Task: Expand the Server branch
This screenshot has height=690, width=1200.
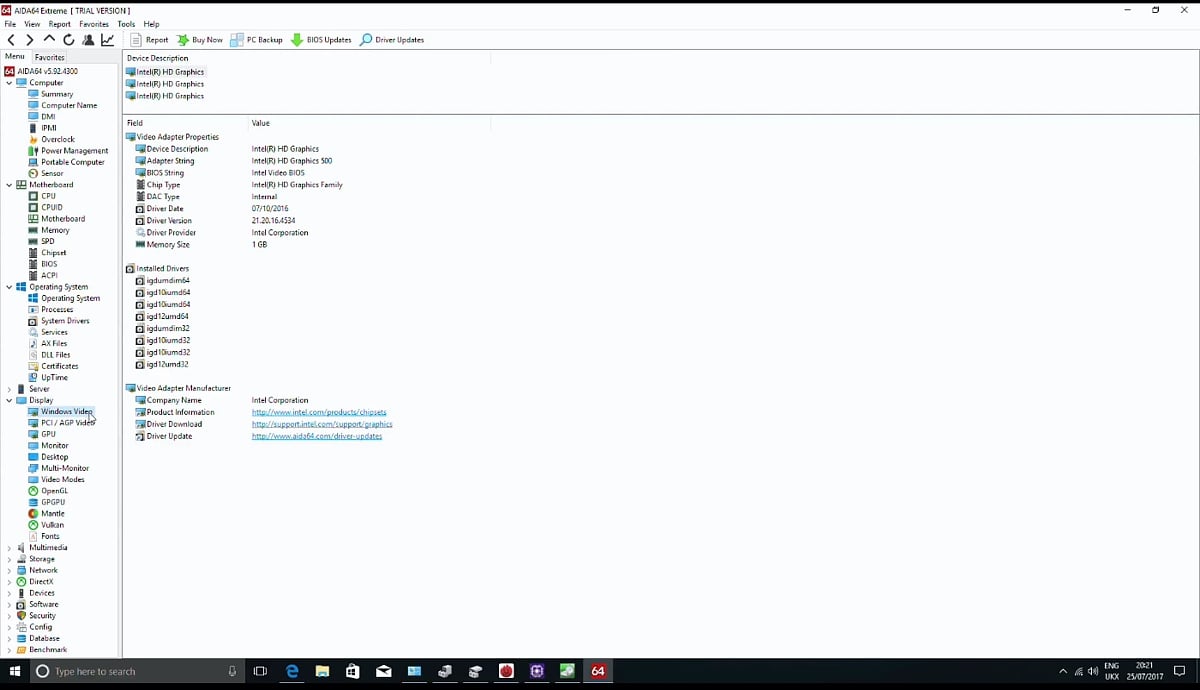Action: coord(10,388)
